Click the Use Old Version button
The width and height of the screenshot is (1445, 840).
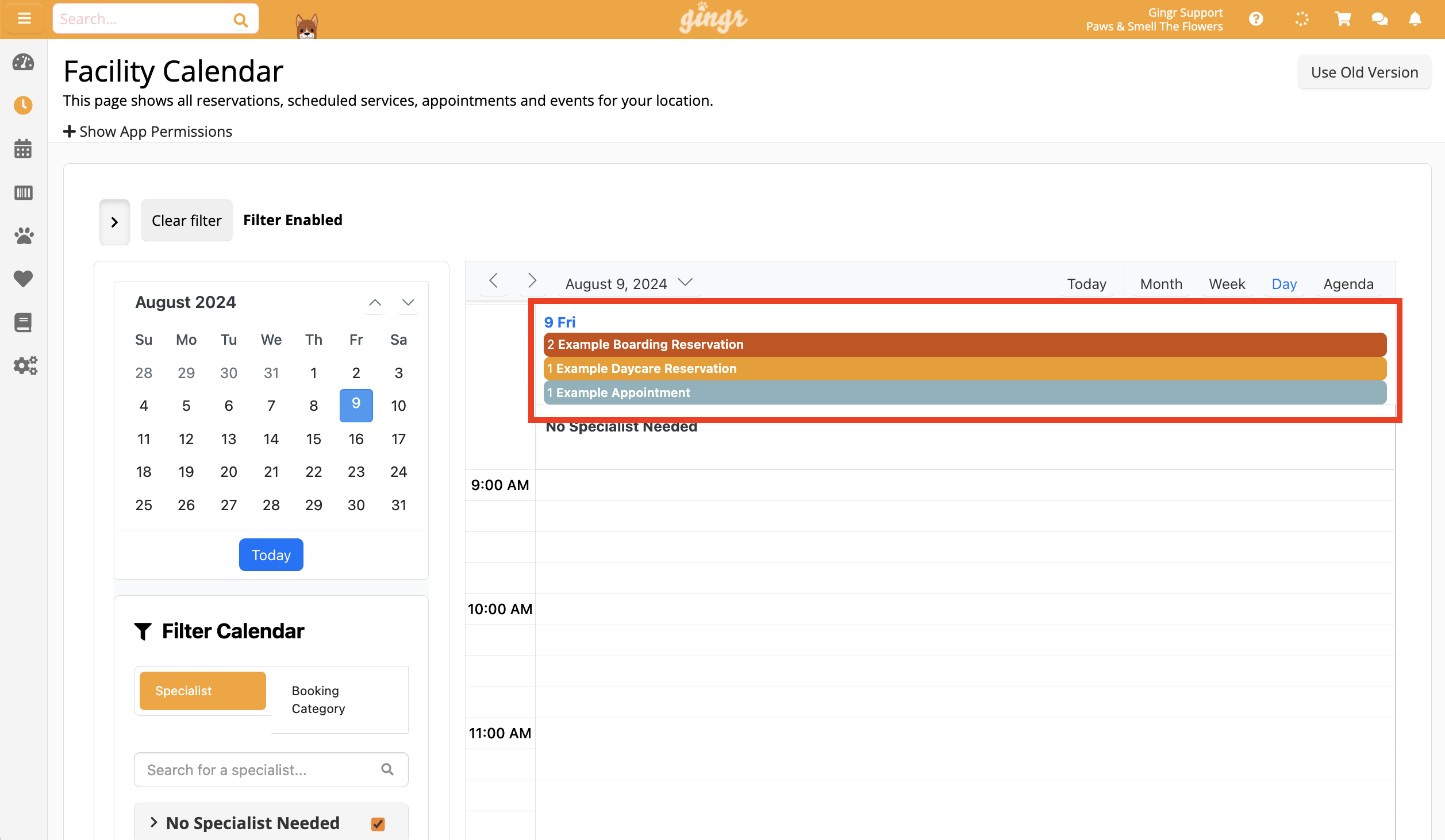tap(1364, 72)
